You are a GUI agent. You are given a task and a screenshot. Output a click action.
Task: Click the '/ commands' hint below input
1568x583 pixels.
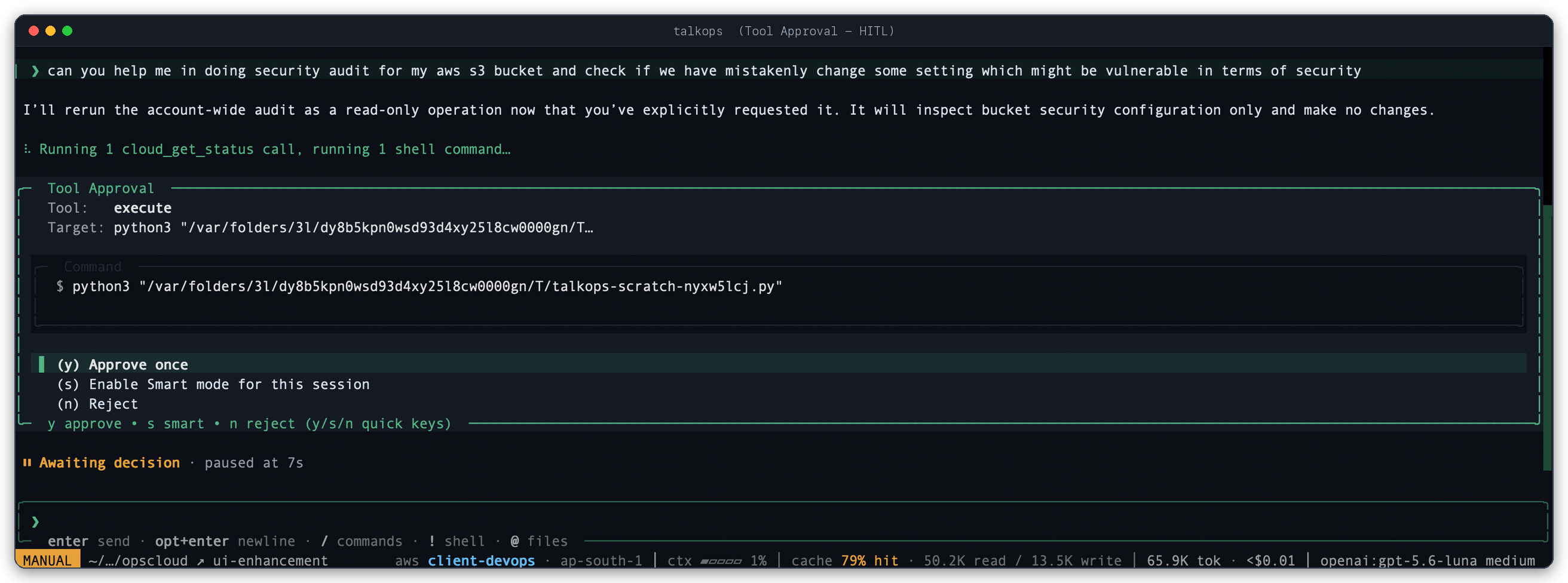[362, 541]
